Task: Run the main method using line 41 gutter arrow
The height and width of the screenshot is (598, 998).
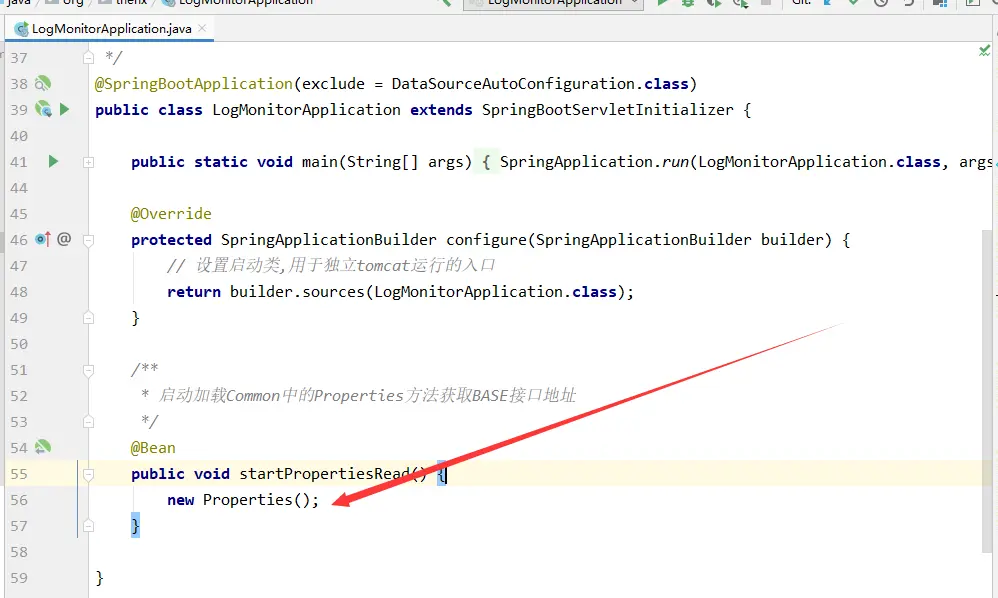Action: (53, 162)
